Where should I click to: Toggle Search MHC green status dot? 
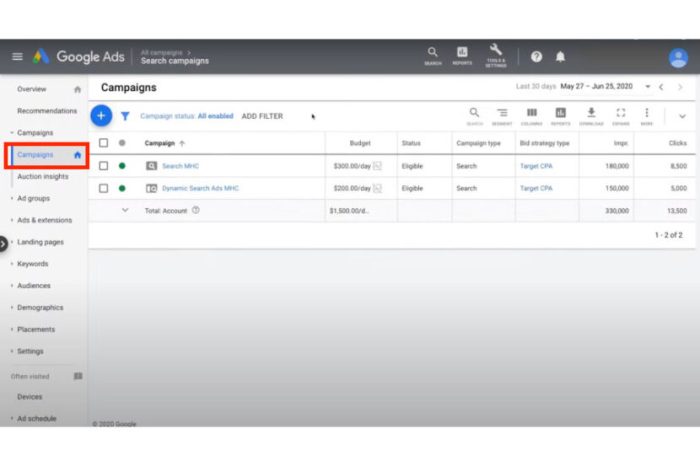122,166
